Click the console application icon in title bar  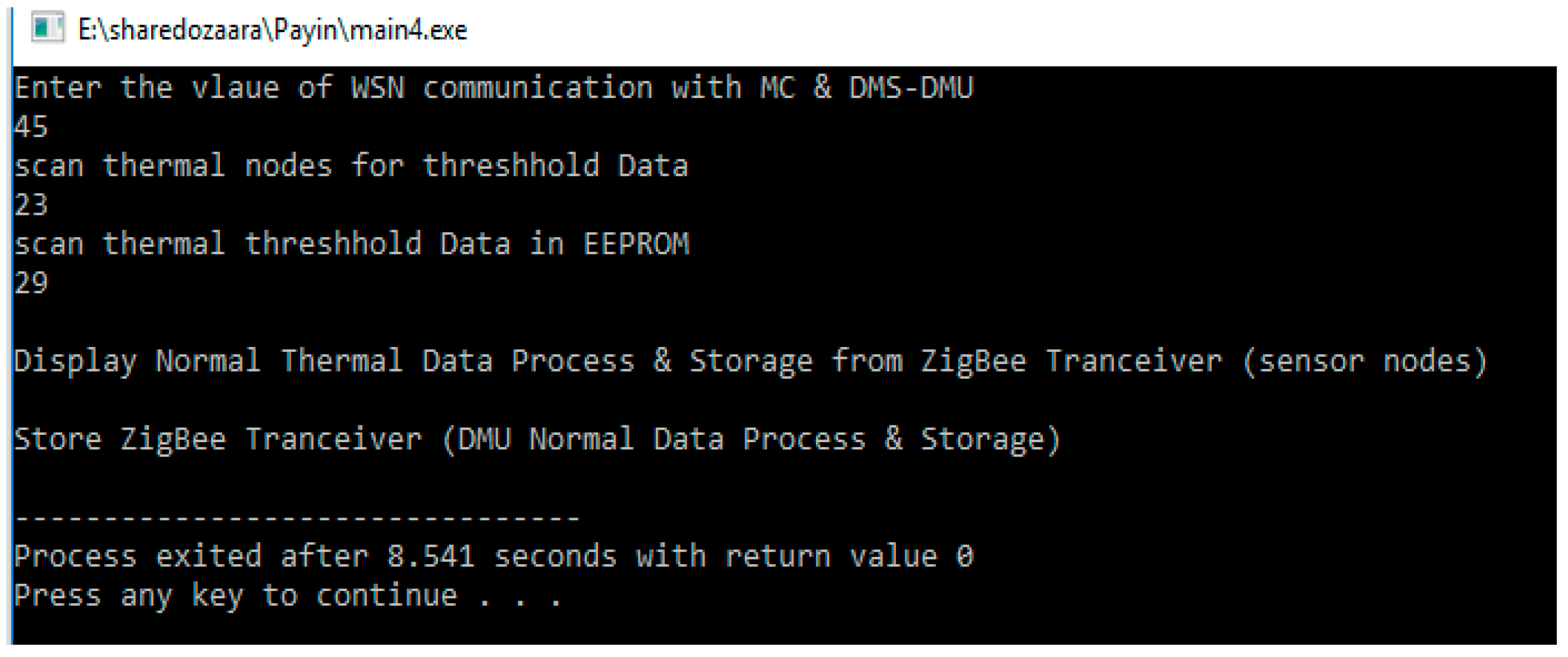[x=48, y=28]
